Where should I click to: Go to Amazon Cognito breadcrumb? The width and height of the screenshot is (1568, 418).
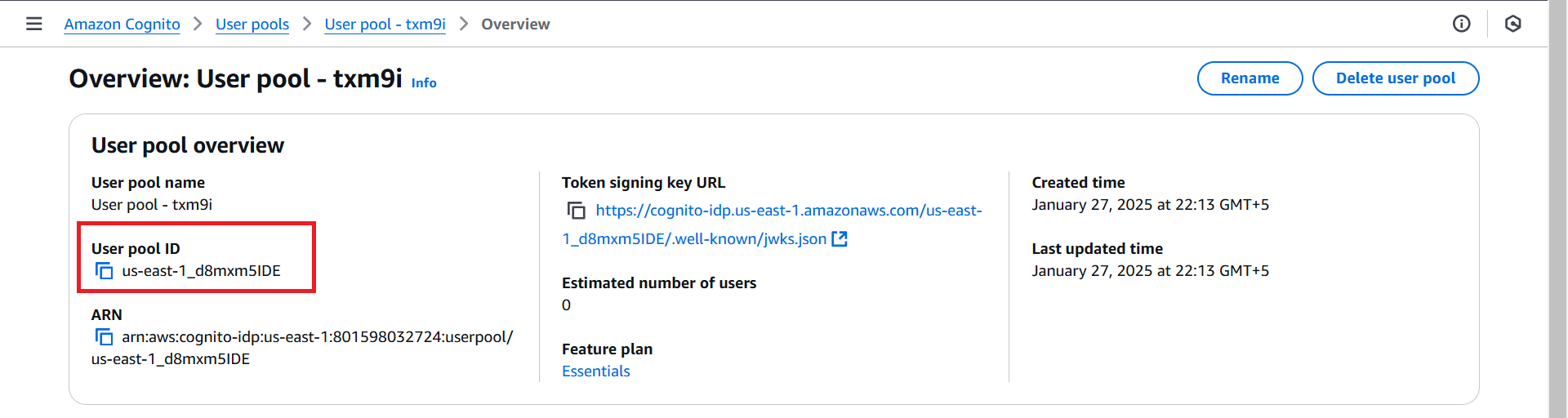coord(122,24)
